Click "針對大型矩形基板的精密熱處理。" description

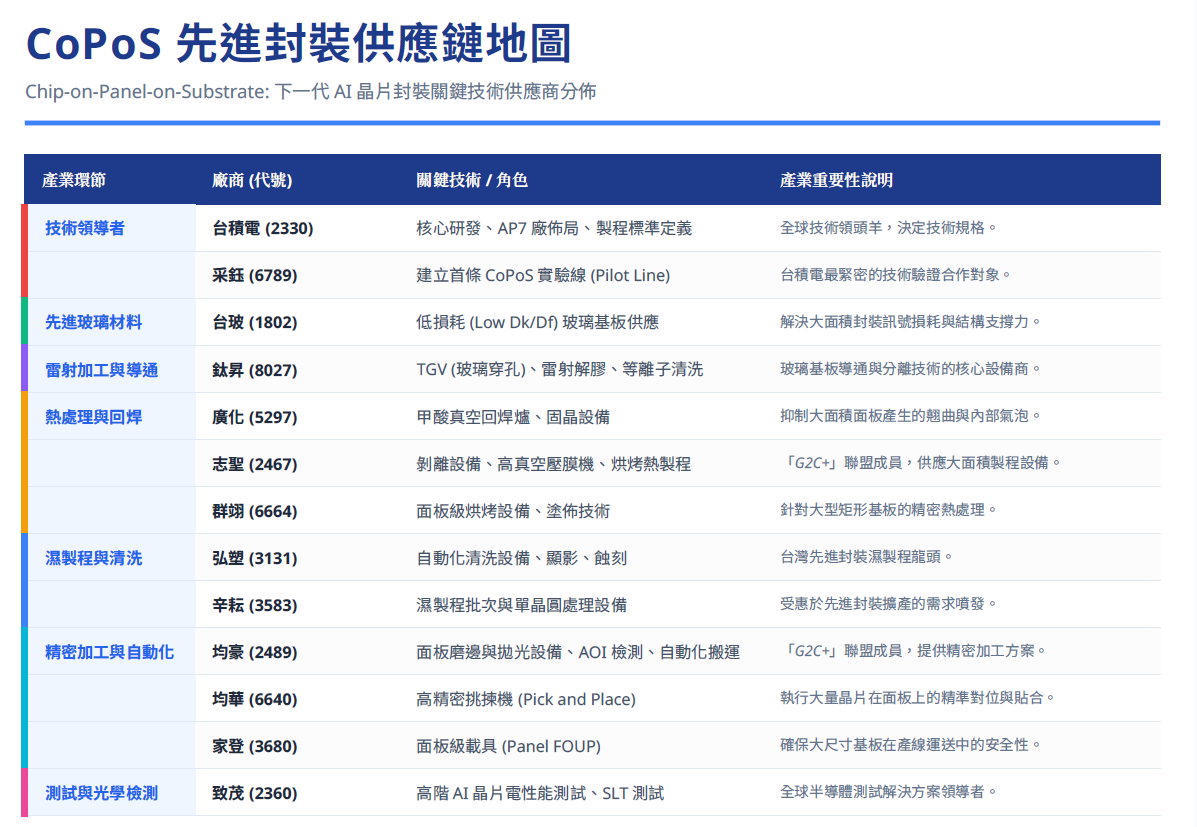click(x=888, y=510)
